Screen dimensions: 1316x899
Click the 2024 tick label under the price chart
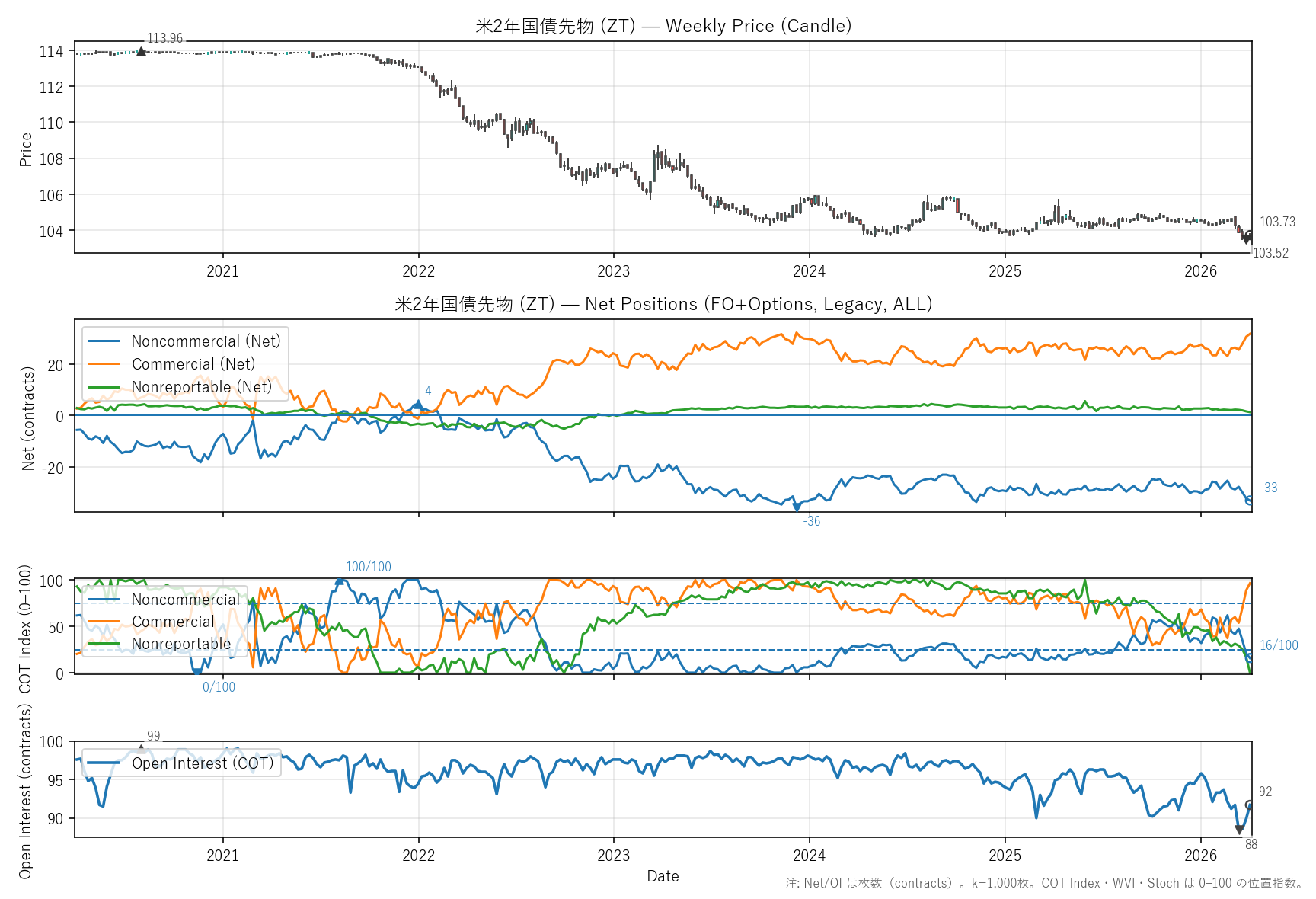pyautogui.click(x=809, y=271)
